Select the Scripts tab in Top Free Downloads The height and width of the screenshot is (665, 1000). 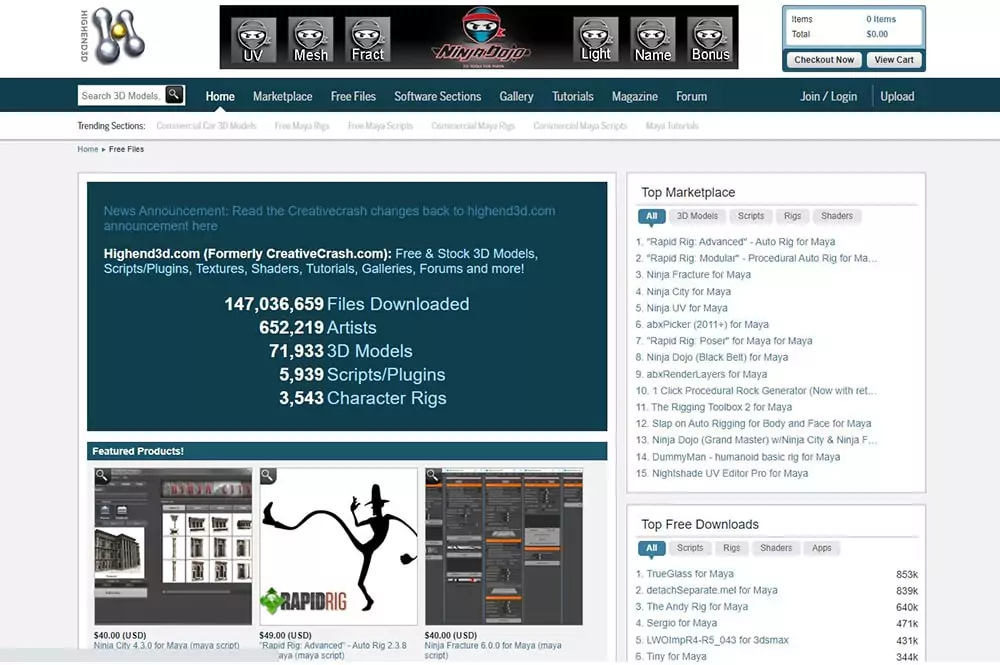click(690, 548)
